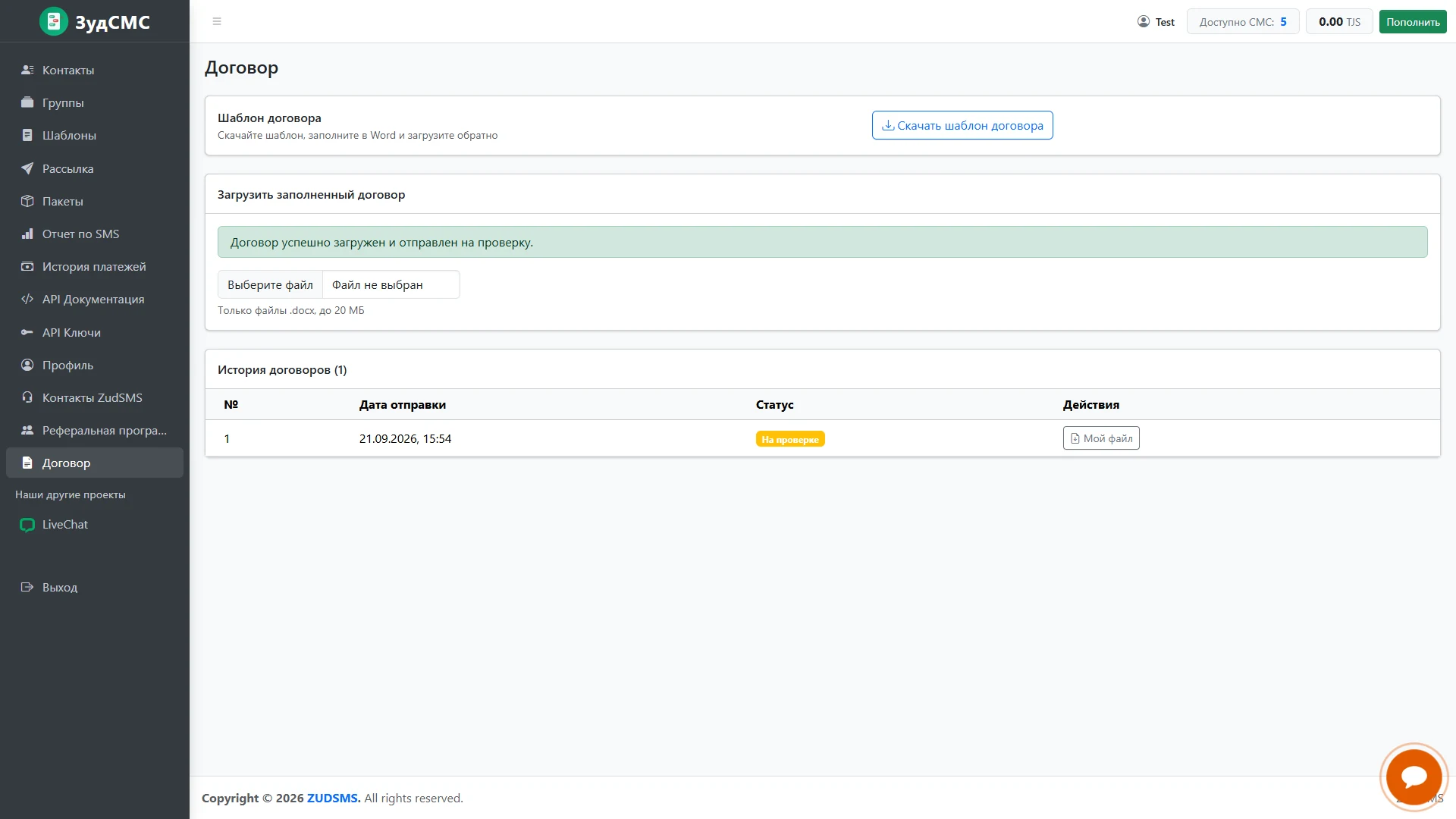The height and width of the screenshot is (819, 1456).
Task: Click the История договоров (1) heading
Action: (x=282, y=369)
